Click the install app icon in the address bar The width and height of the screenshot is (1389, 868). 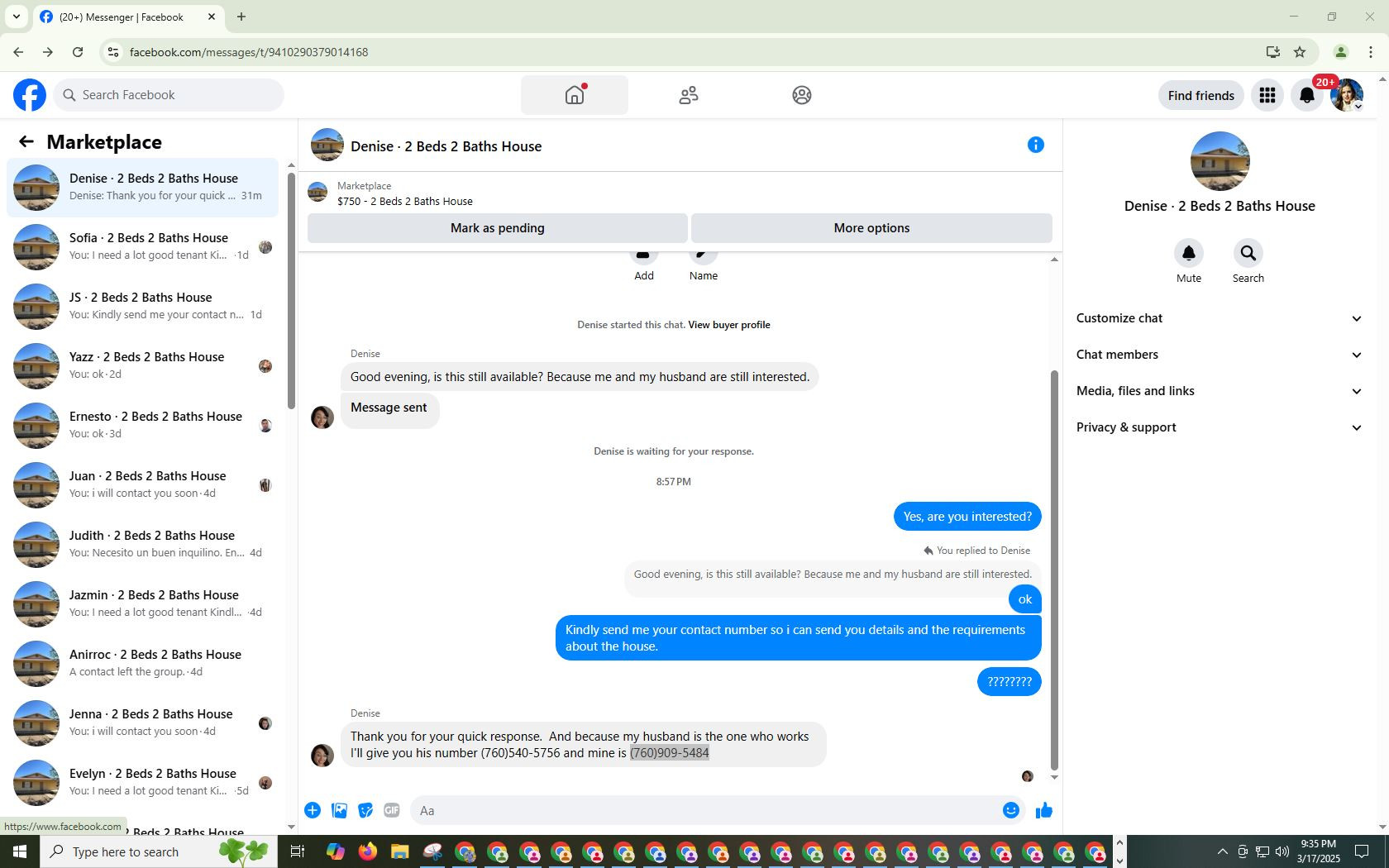tap(1272, 52)
